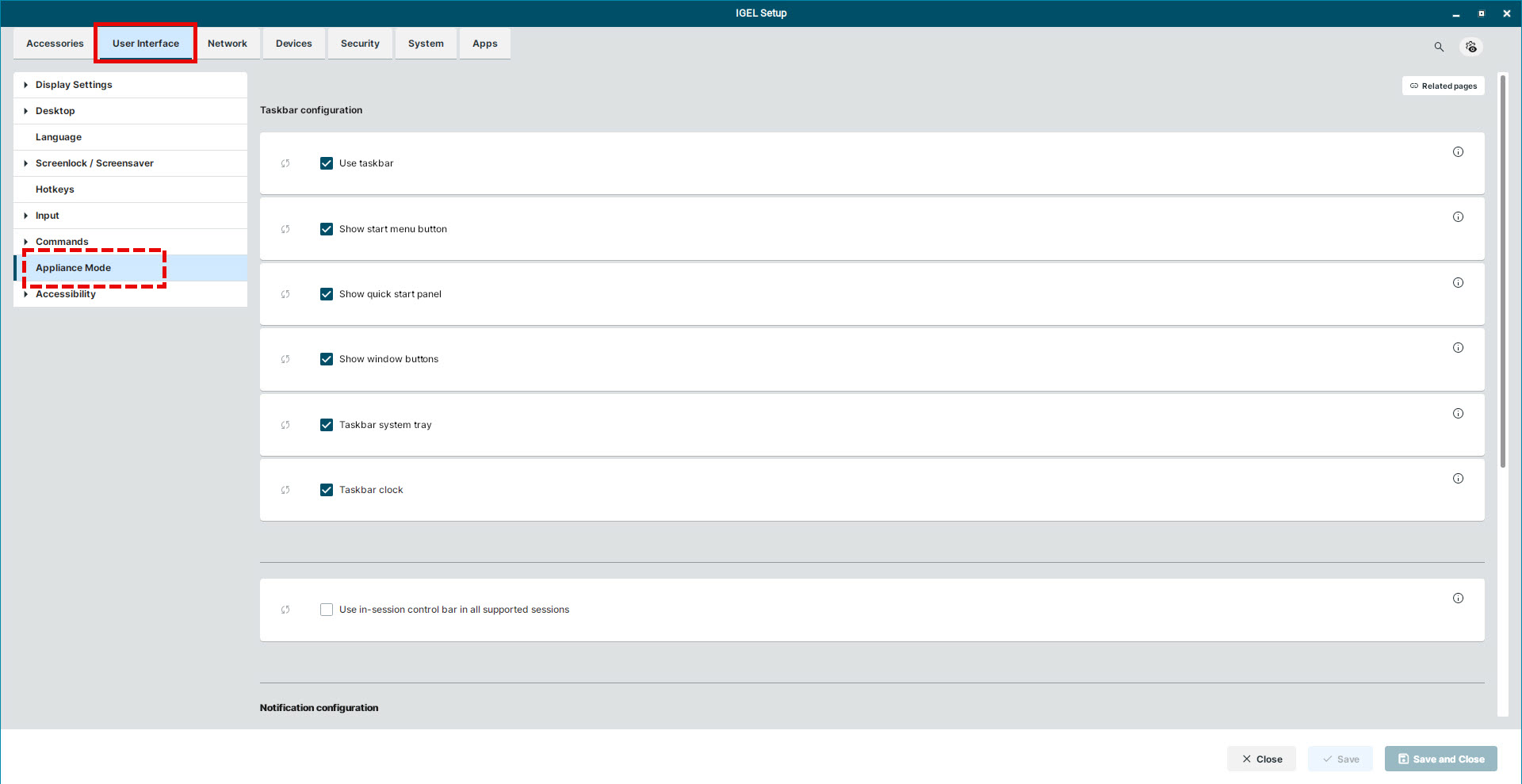This screenshot has width=1522, height=784.
Task: Reset icon beside Use taskbar
Action: (x=285, y=163)
